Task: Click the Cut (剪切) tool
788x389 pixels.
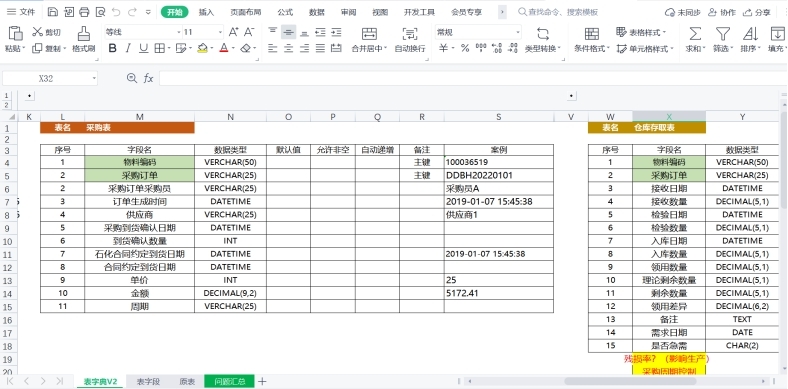Action: [46, 32]
